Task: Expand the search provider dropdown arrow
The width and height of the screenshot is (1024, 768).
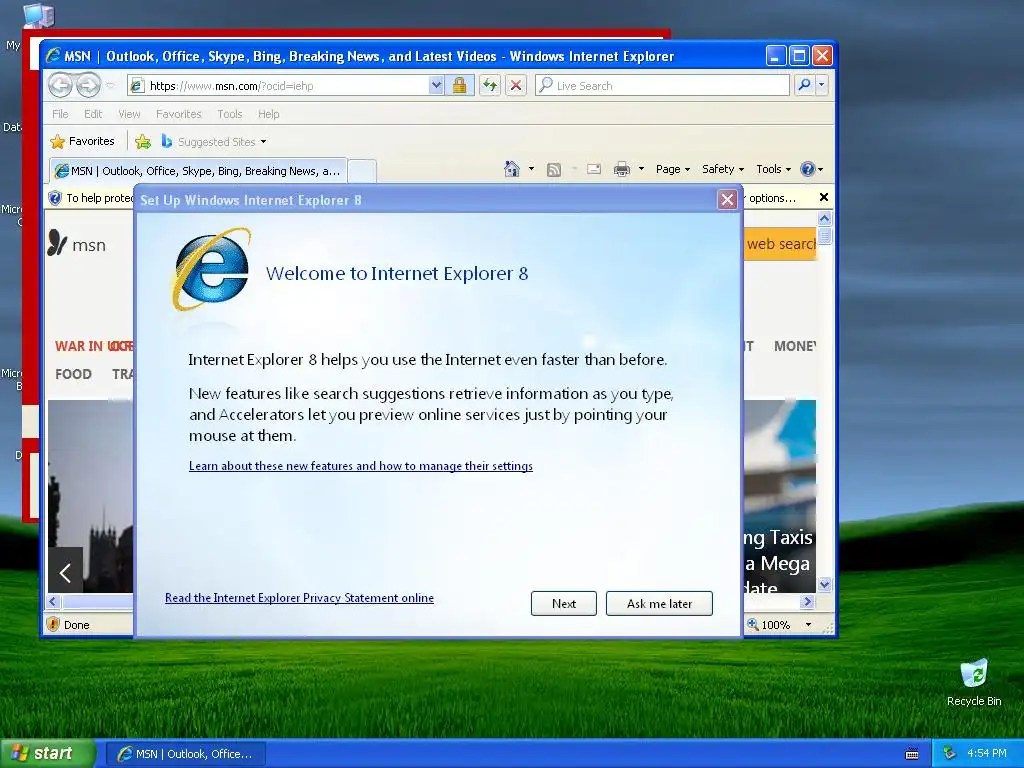Action: pyautogui.click(x=822, y=85)
